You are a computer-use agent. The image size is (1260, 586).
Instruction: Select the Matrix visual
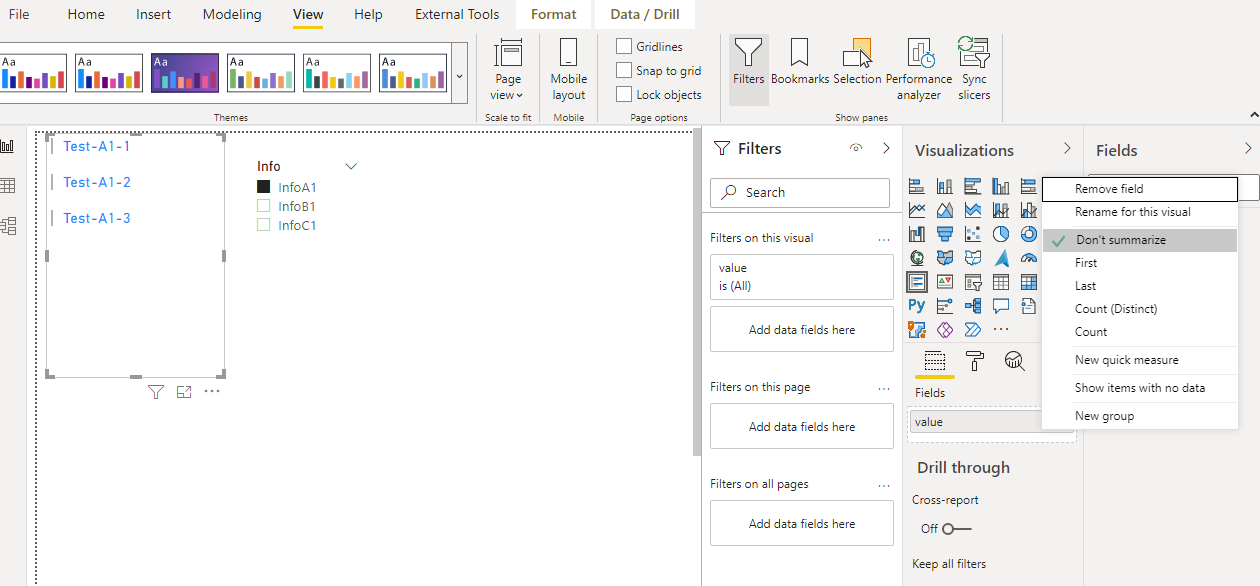click(1029, 282)
